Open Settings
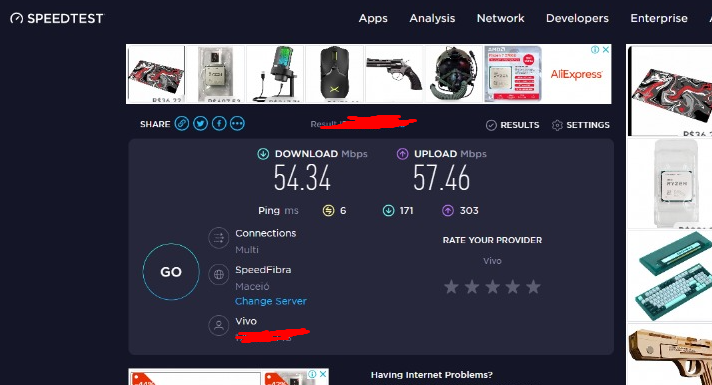 [x=581, y=125]
